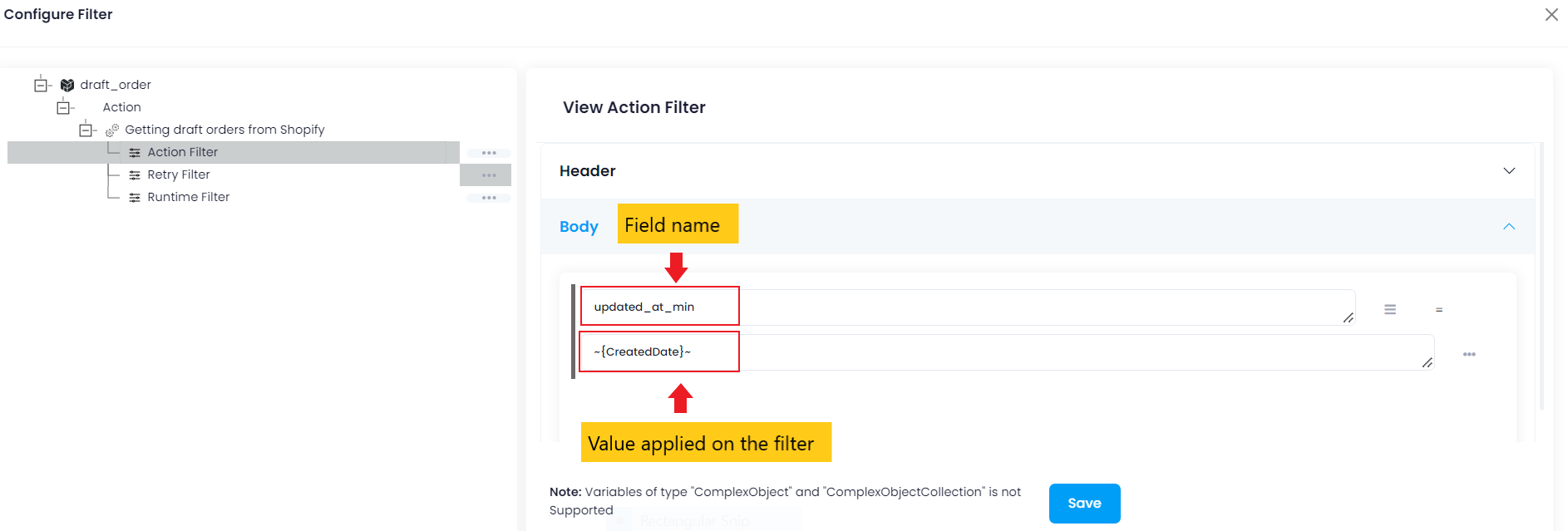
Task: Click the draft_order cube icon
Action: (x=67, y=85)
